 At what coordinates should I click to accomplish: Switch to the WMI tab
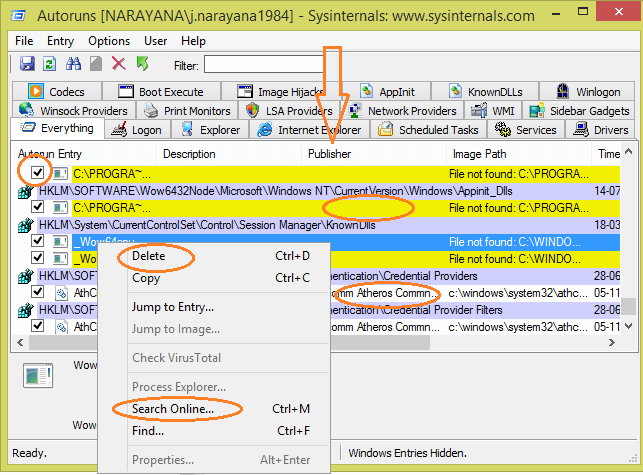click(x=493, y=111)
